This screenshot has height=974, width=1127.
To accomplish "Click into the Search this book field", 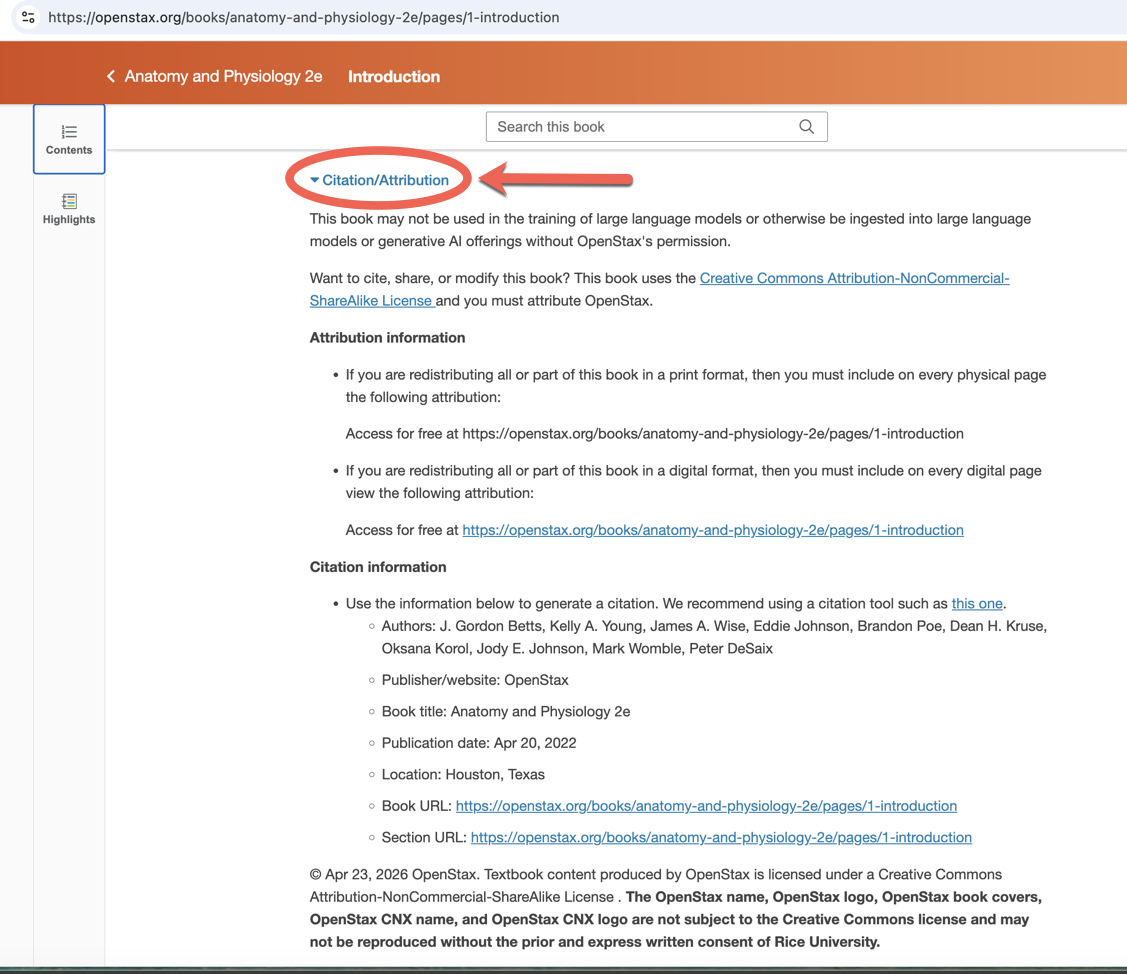I will [x=656, y=127].
